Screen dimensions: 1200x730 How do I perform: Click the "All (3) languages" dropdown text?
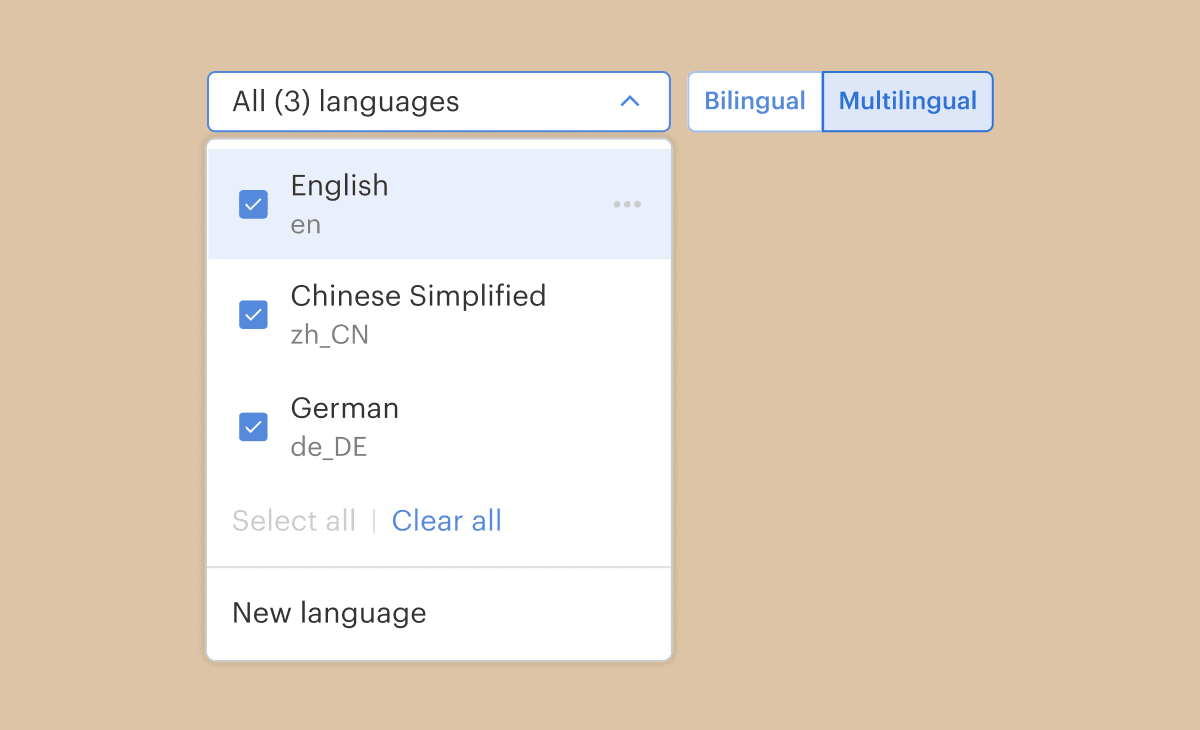coord(345,101)
